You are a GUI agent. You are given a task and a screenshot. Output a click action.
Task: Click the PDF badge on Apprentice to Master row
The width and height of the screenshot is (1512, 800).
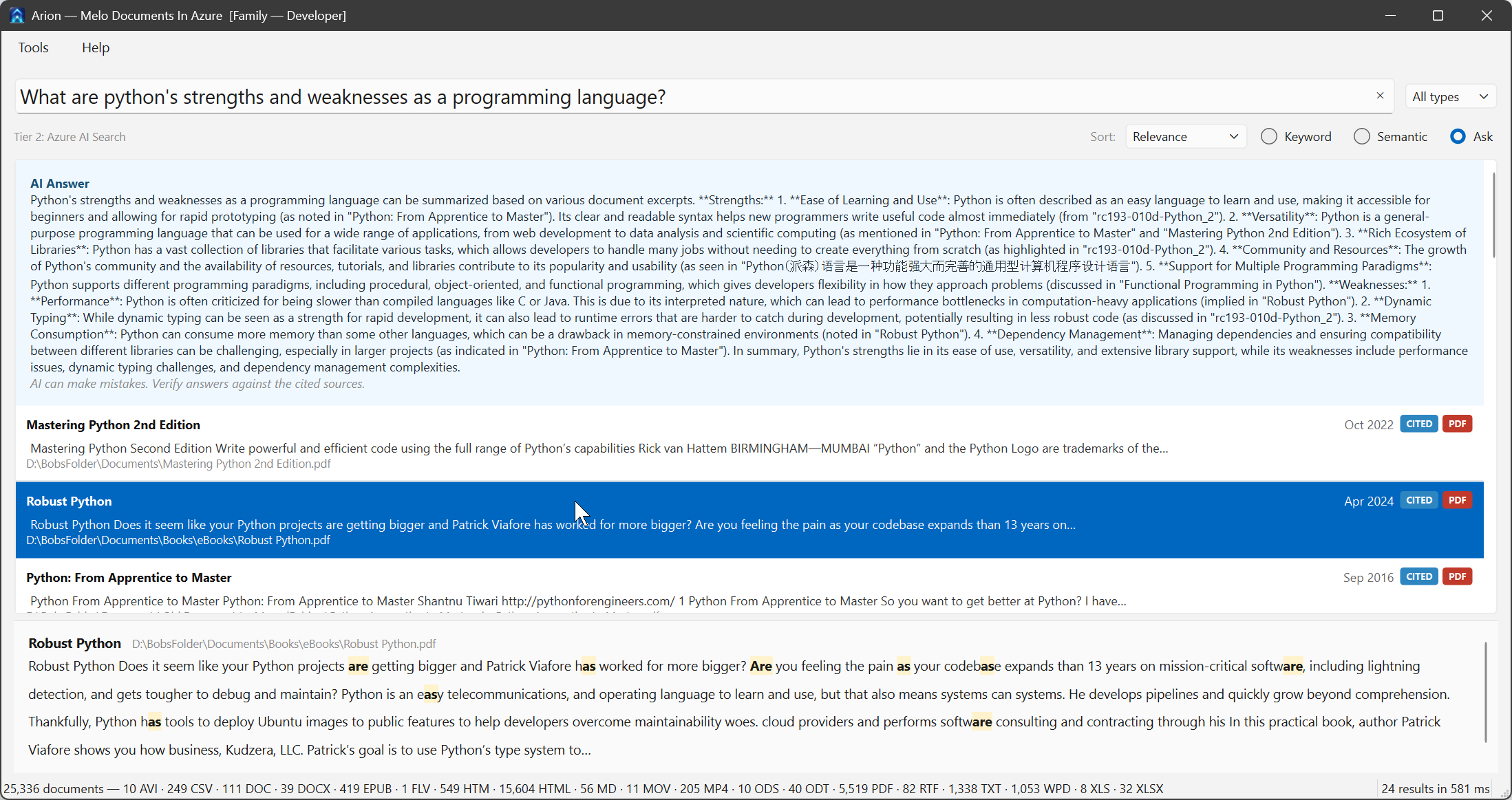tap(1457, 576)
